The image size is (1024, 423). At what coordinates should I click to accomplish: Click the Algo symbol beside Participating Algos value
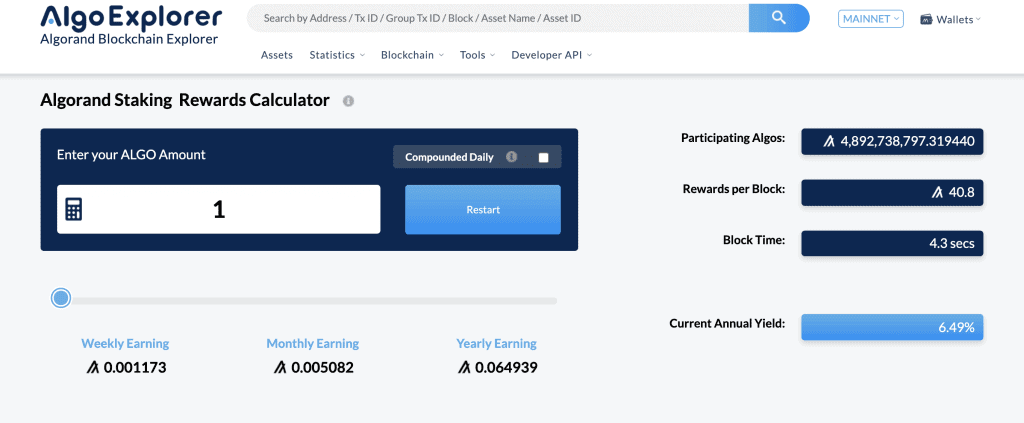point(829,141)
